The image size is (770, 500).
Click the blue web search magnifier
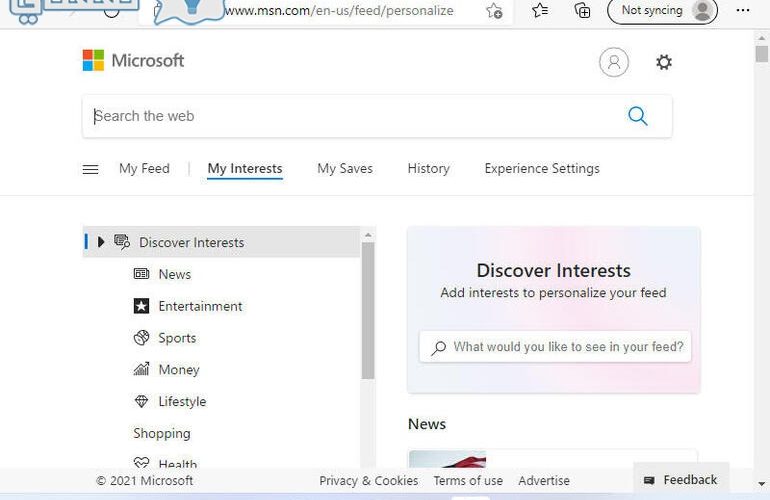(x=637, y=116)
